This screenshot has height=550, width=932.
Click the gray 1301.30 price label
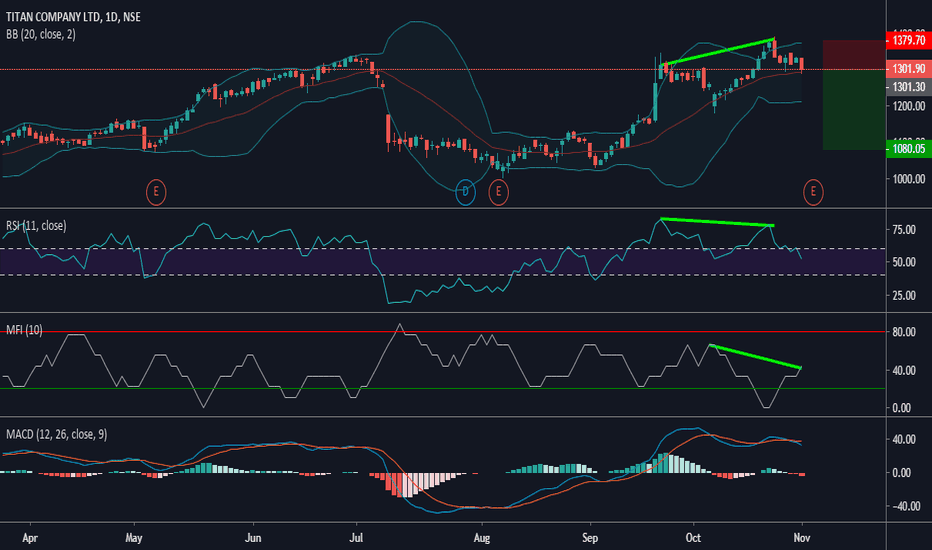pyautogui.click(x=908, y=87)
